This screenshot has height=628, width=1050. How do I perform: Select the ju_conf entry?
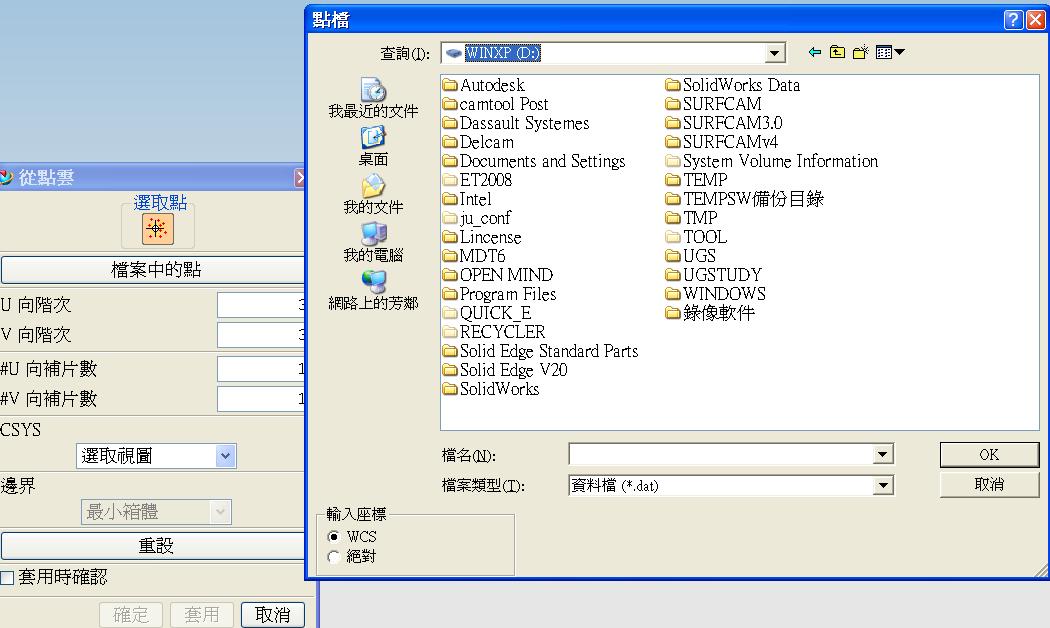(x=477, y=218)
